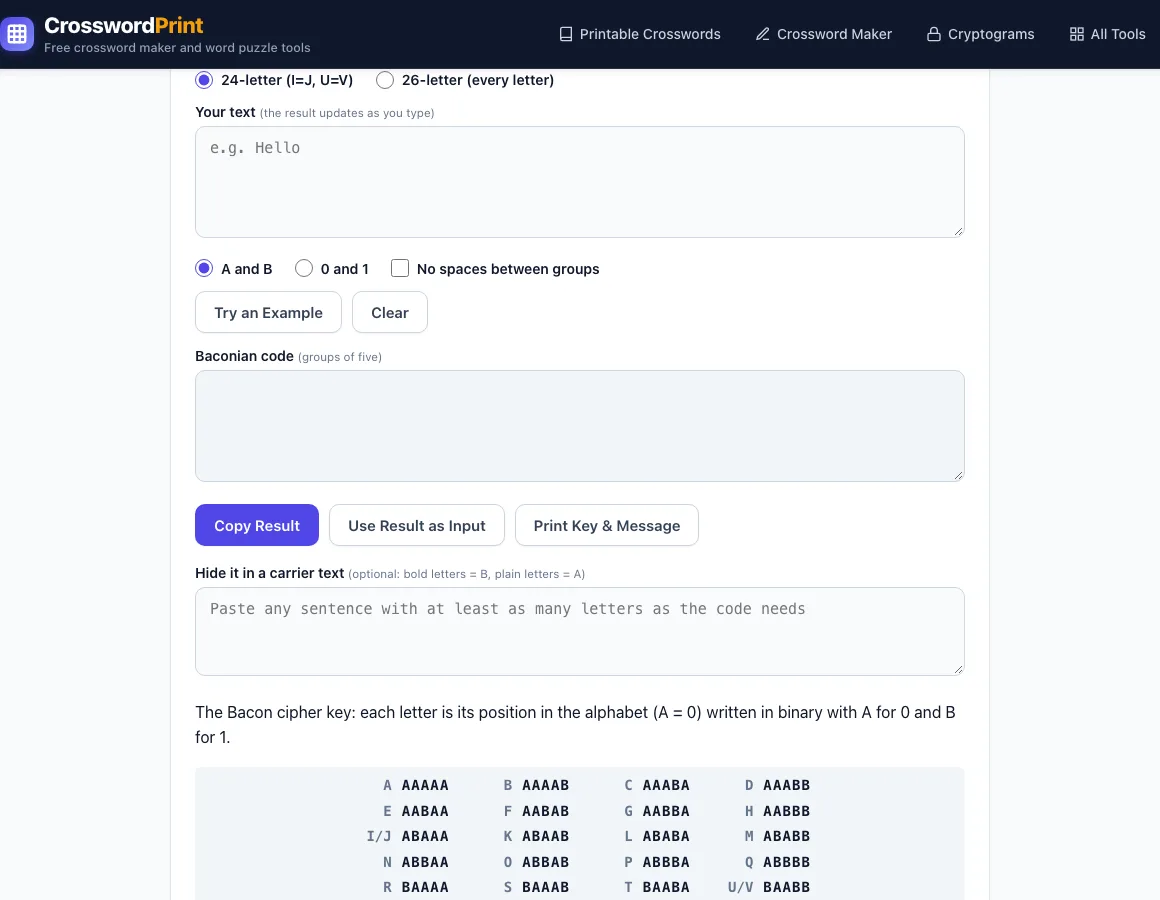This screenshot has width=1160, height=900.
Task: Click Print Key & Message button
Action: (607, 525)
